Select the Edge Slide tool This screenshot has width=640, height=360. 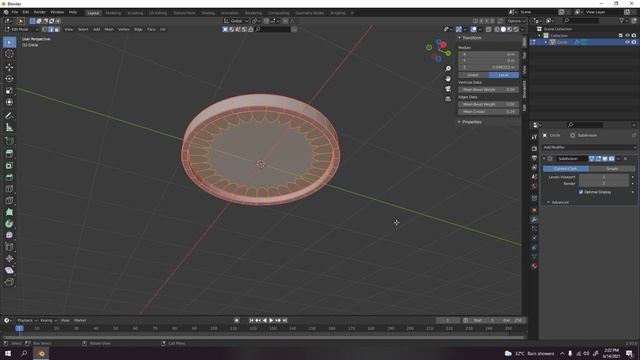click(x=9, y=247)
